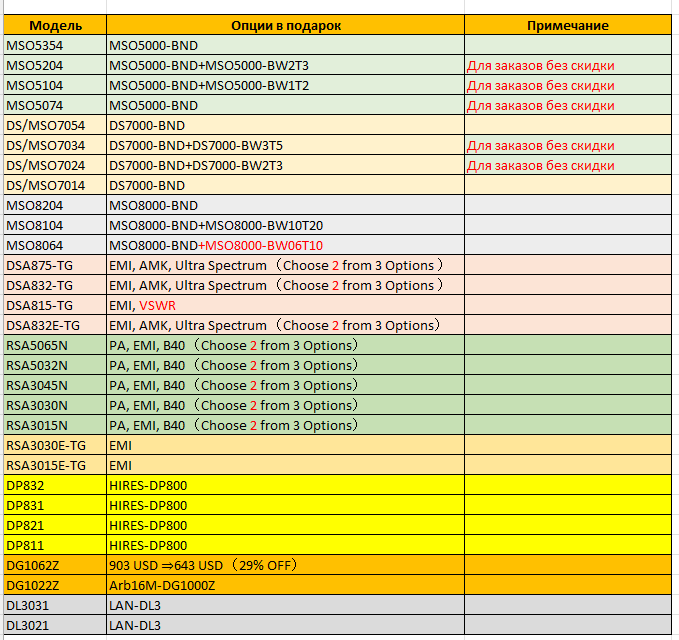Click the EMI, VSWR cell
This screenshot has width=679, height=640.
(x=285, y=305)
